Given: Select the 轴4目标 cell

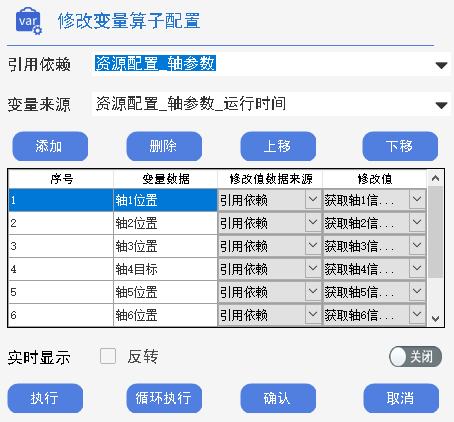Looking at the screenshot, I should coord(165,269).
